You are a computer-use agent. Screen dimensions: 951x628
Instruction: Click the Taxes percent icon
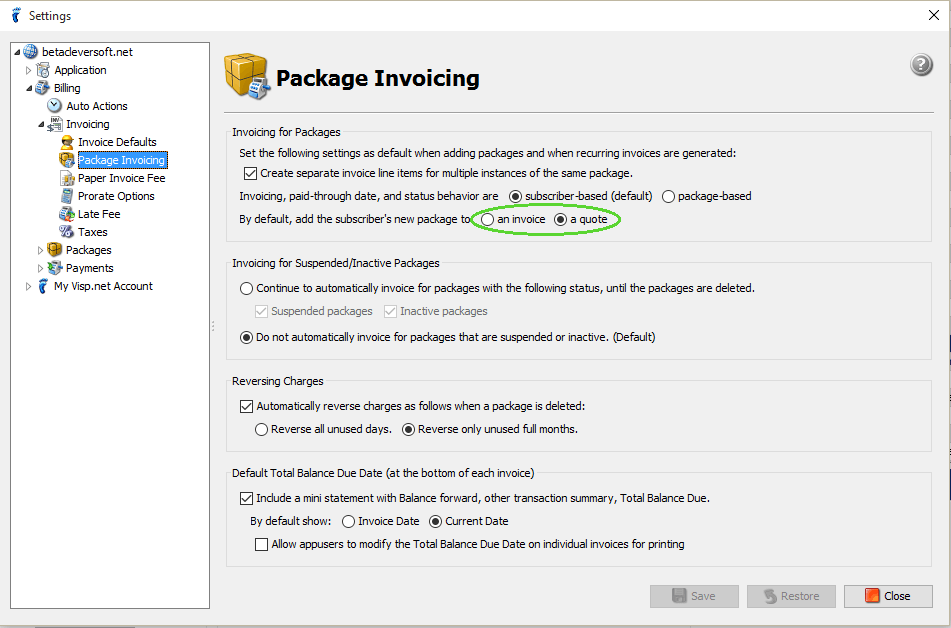click(66, 232)
